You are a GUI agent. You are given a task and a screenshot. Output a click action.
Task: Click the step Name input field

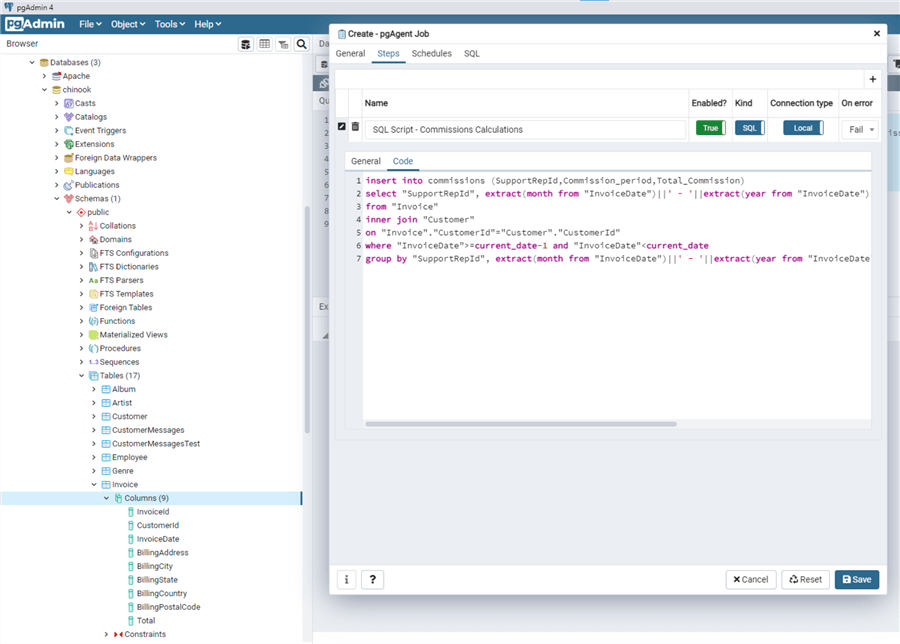524,129
